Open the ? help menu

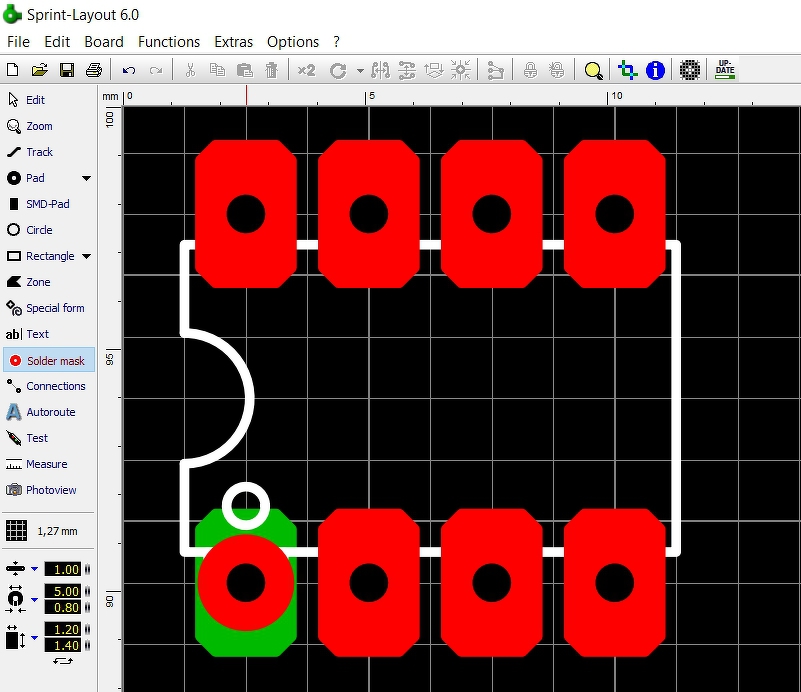click(336, 42)
